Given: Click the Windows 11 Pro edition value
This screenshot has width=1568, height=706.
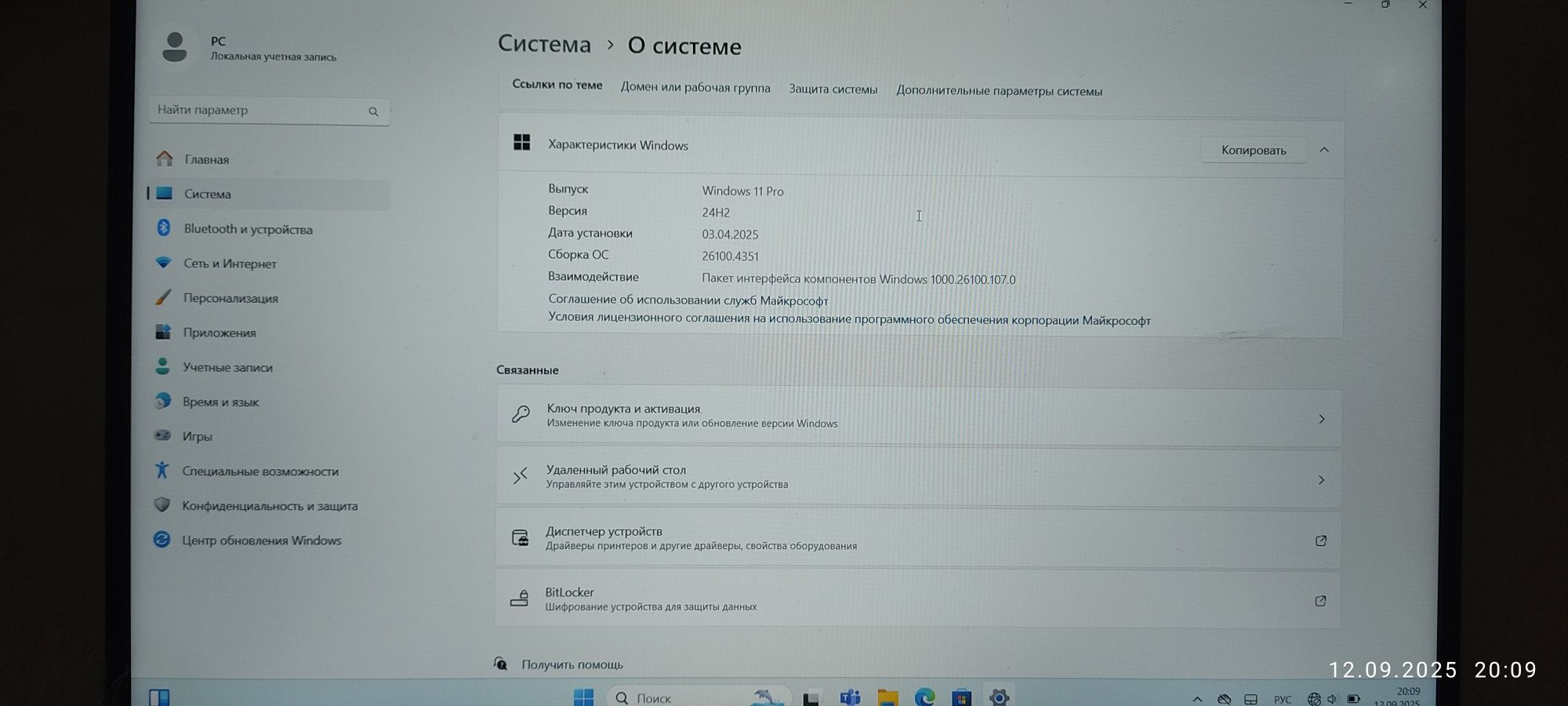Looking at the screenshot, I should coord(742,191).
